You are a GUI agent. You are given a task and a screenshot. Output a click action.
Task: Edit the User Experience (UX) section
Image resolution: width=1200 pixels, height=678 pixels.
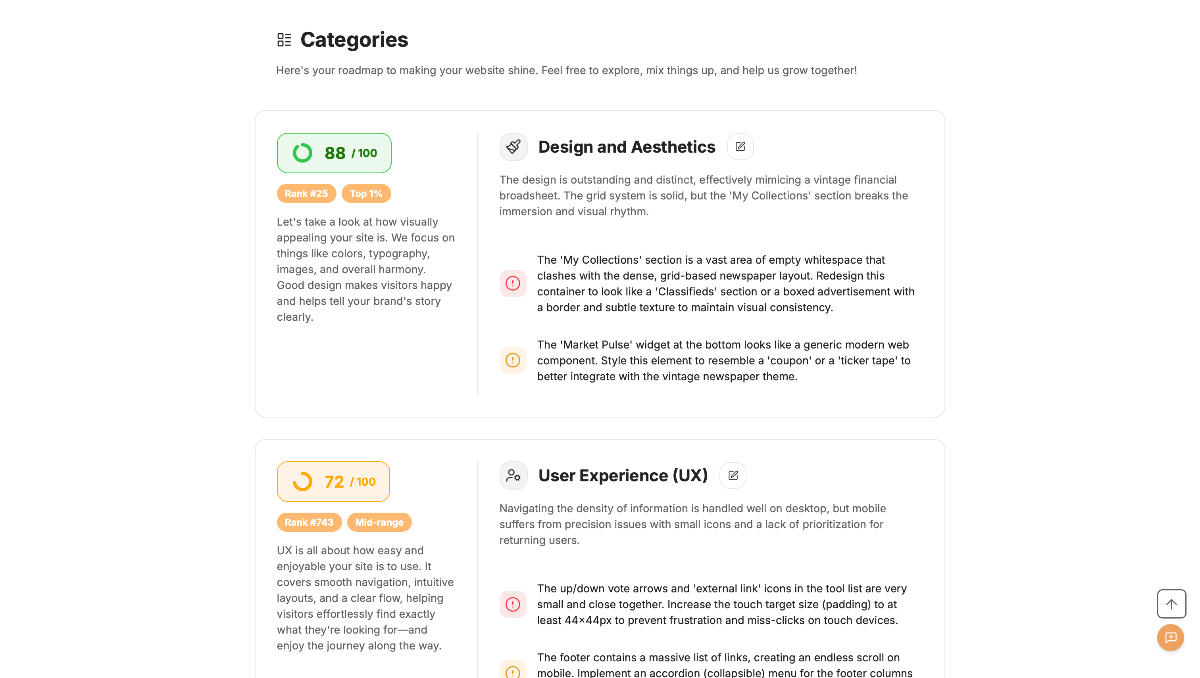pos(733,475)
